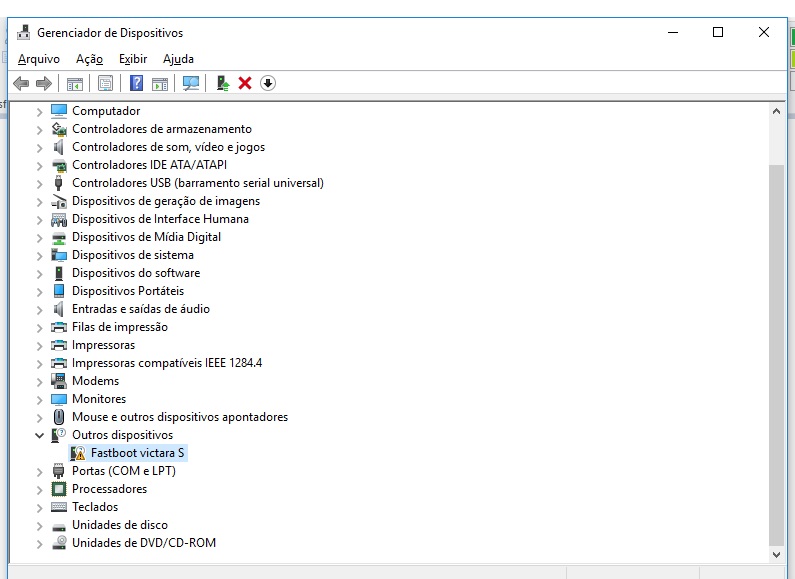
Task: Open the Exibir menu
Action: pos(133,59)
